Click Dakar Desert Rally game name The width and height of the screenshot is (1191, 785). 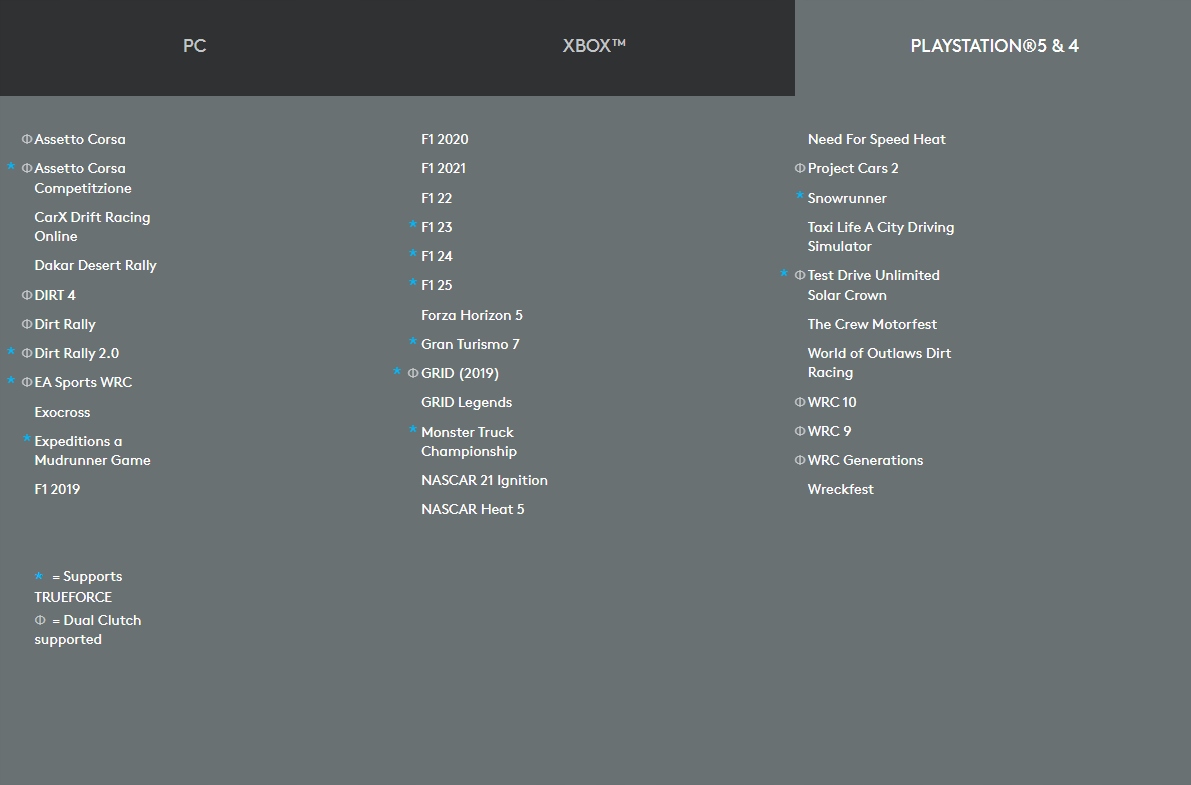click(x=96, y=265)
